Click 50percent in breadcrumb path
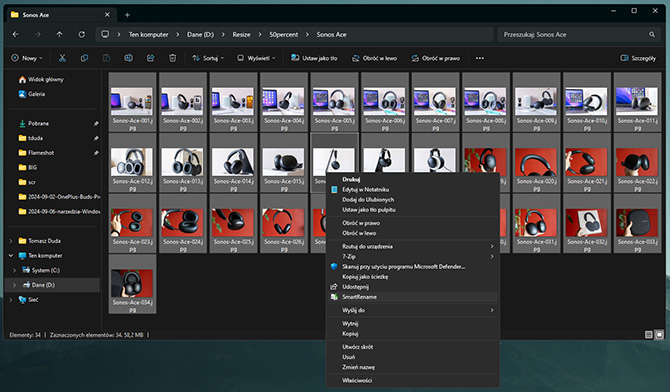Screen dimensions: 670x392 [x=283, y=35]
